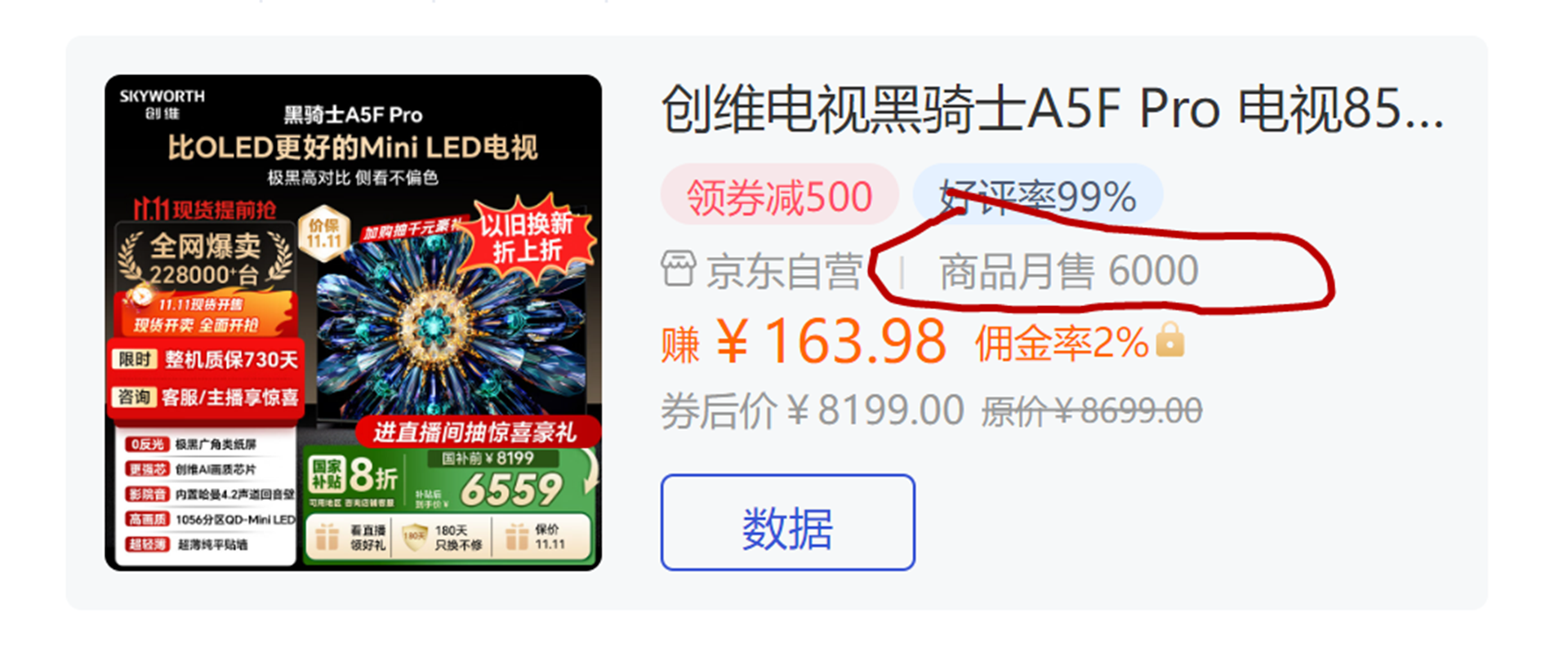Viewport: 1568px width, 666px height.
Task: Click the 国家补贴 8折 green banner
Action: click(449, 504)
